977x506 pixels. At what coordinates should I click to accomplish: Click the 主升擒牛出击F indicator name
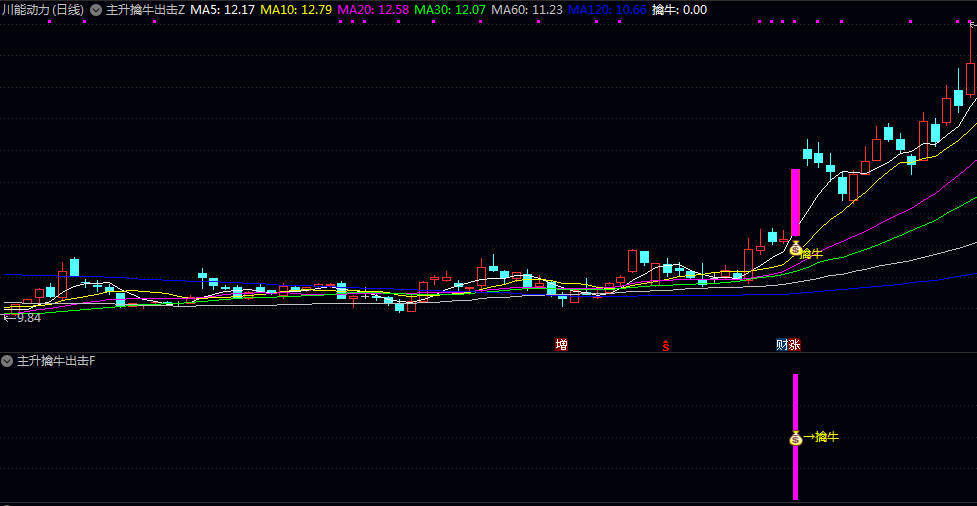tap(56, 361)
